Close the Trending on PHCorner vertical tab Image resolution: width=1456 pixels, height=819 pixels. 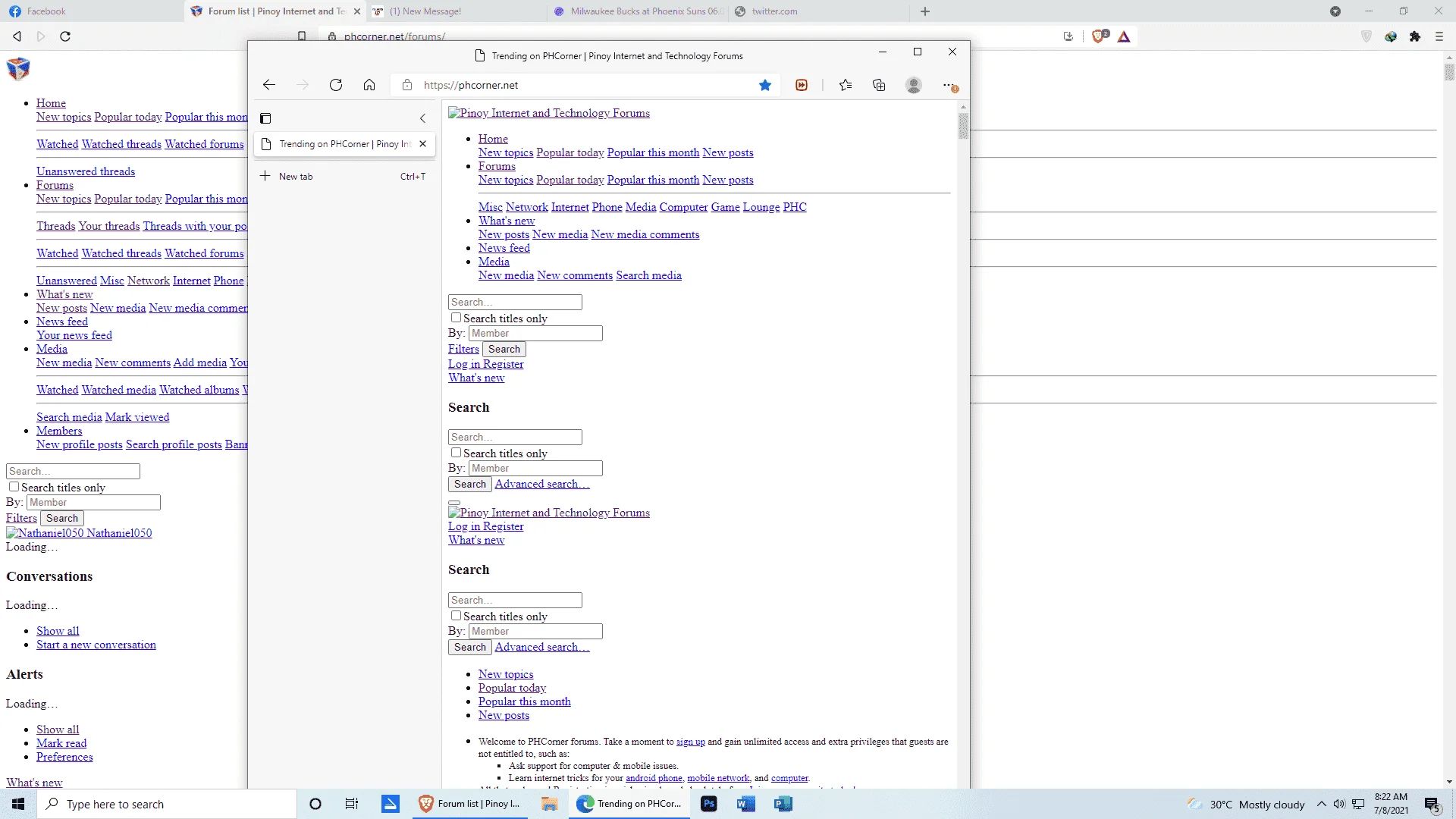[x=423, y=144]
